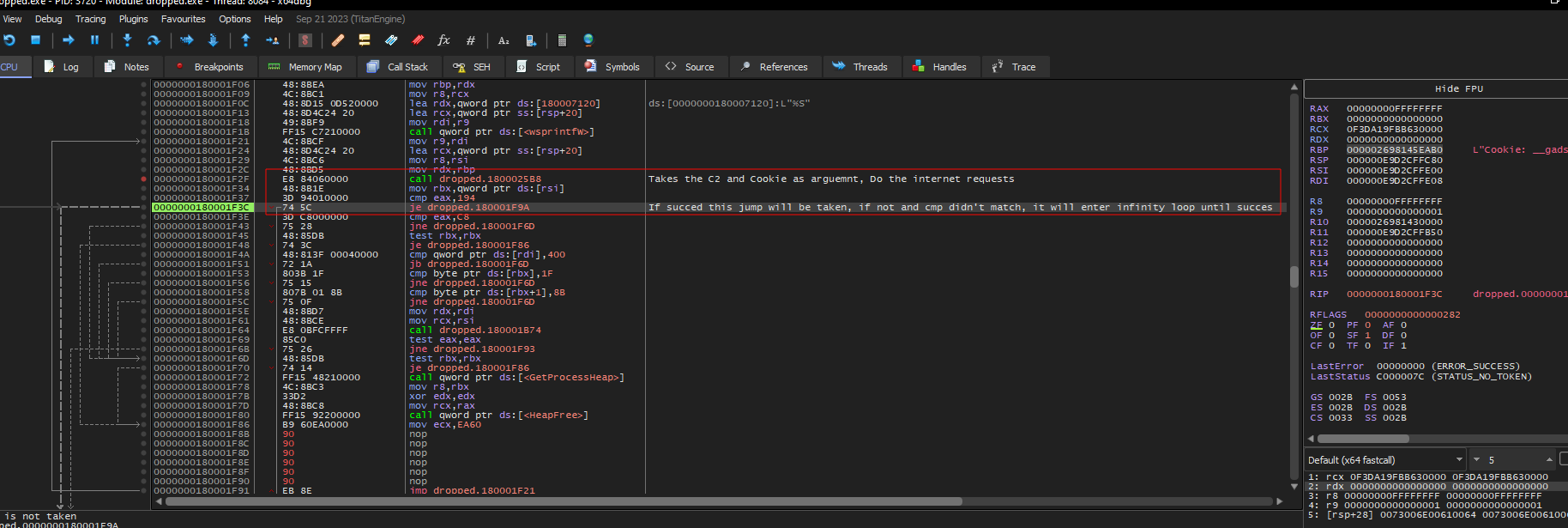Screen dimensions: 1568x528
Task: Click the Step Over icon
Action: pos(154,40)
